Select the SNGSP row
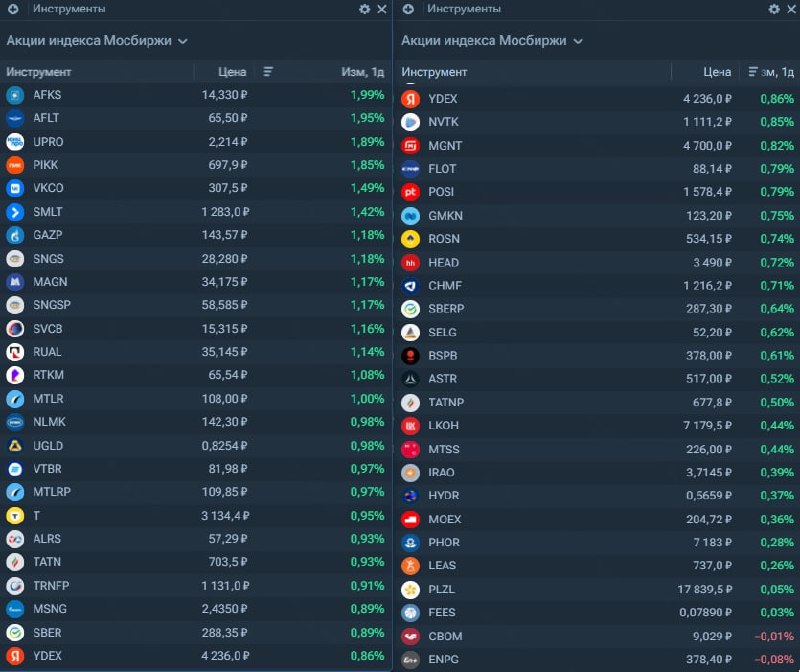 tap(196, 305)
